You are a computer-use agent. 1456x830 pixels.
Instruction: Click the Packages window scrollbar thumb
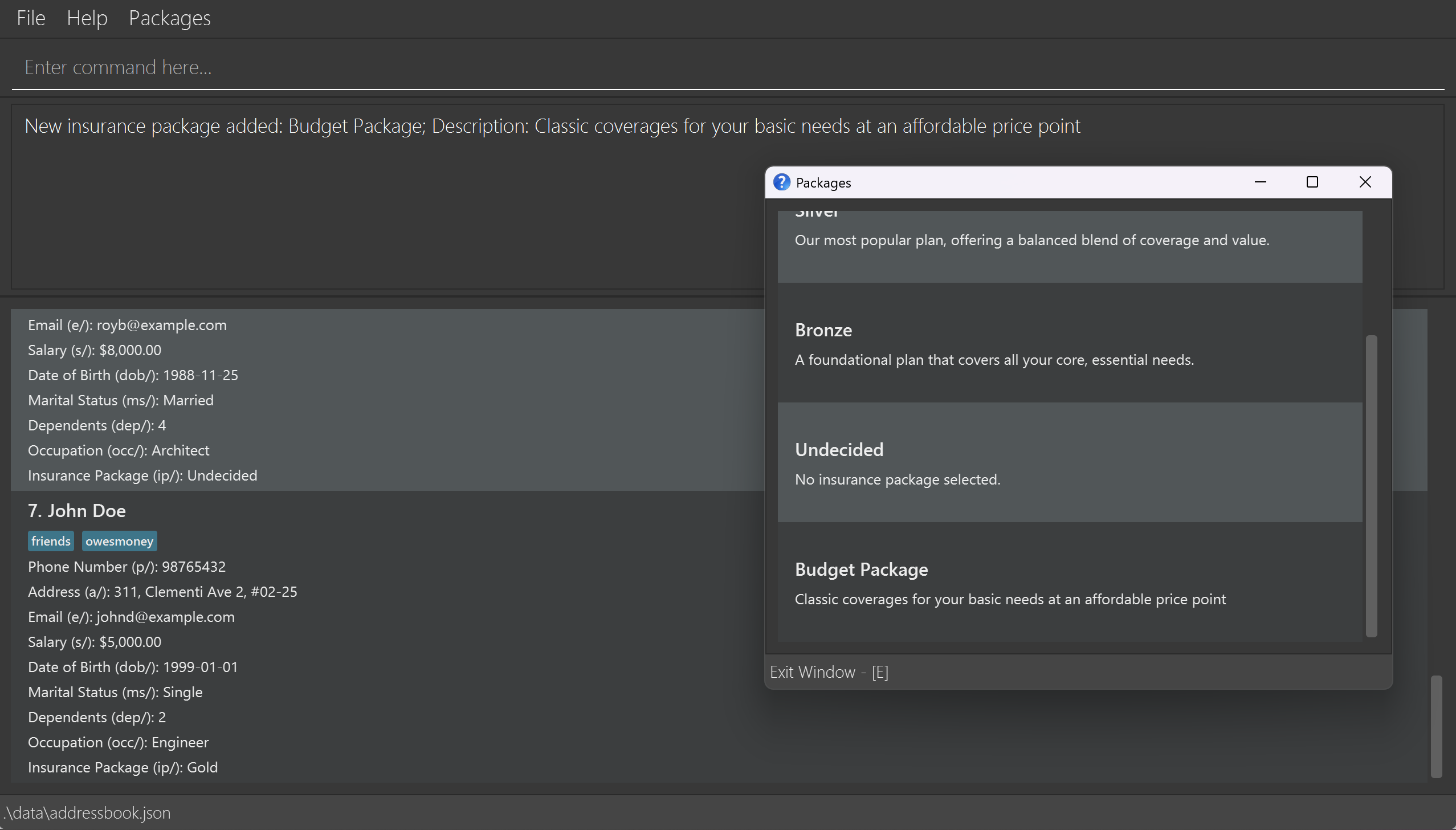[1372, 486]
